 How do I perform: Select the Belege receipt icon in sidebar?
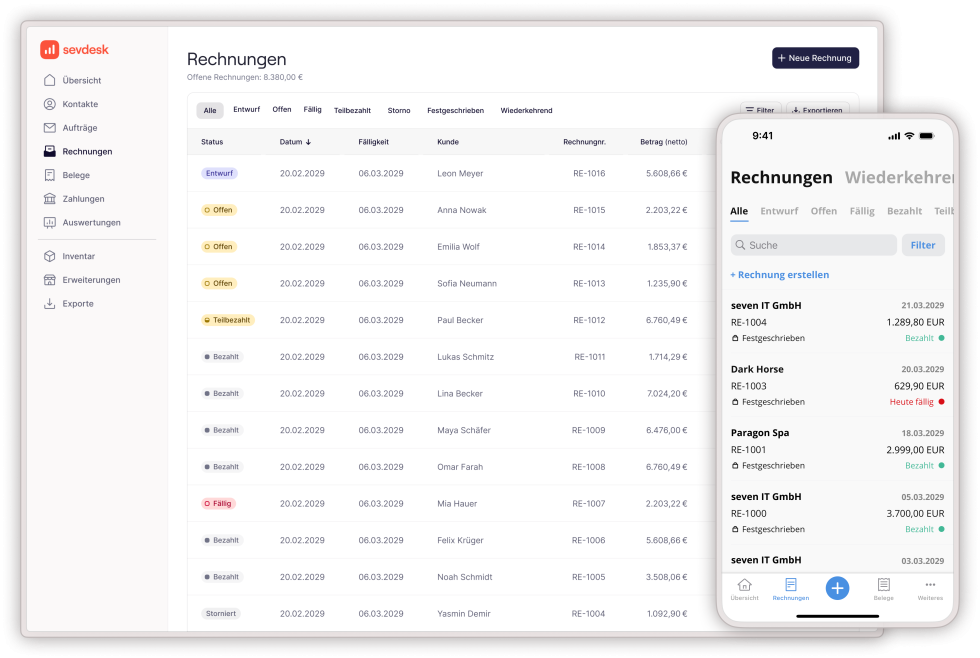click(x=50, y=175)
